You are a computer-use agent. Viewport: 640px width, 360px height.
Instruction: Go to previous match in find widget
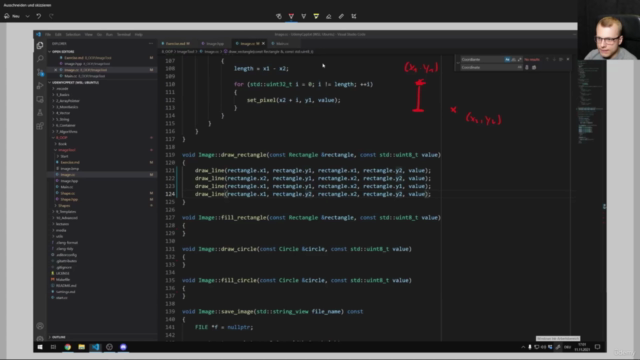point(547,60)
